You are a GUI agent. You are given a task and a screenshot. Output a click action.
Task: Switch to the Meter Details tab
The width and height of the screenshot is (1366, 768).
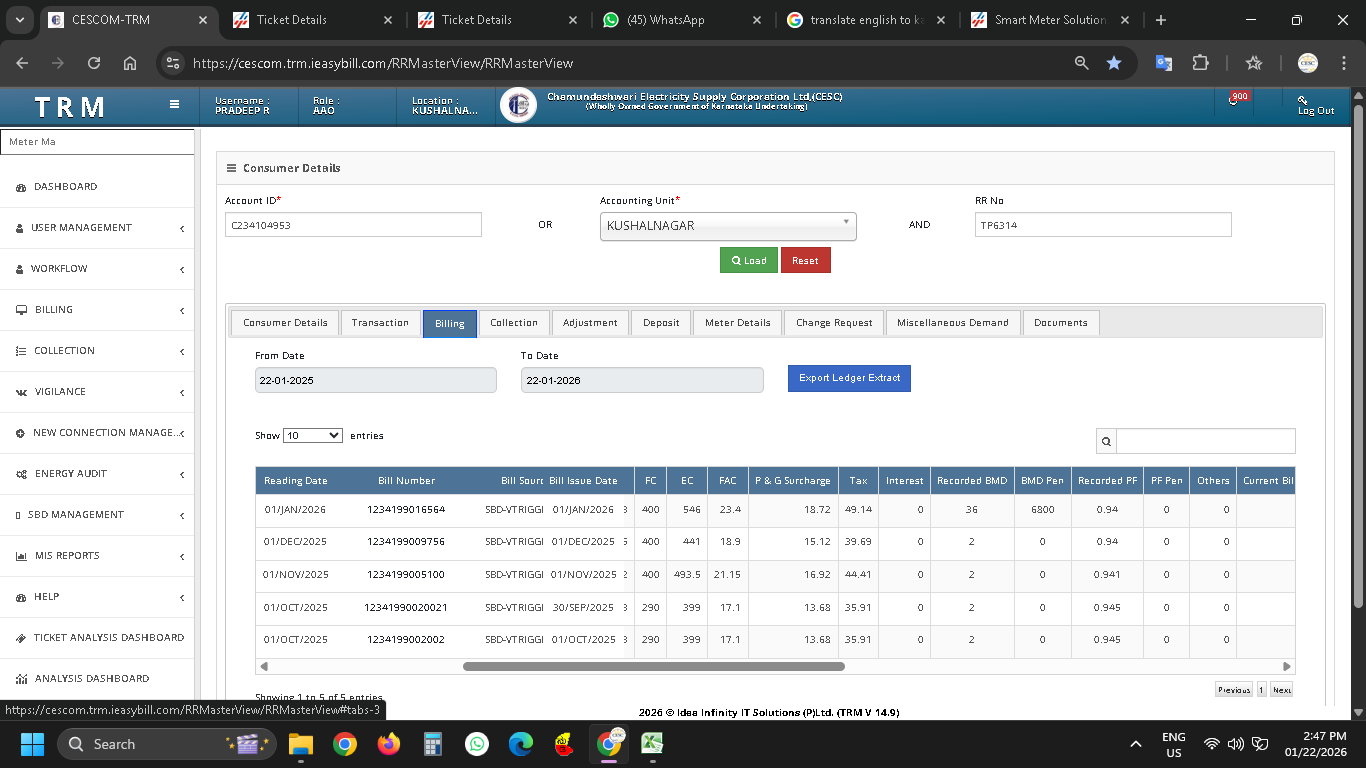[x=737, y=323]
